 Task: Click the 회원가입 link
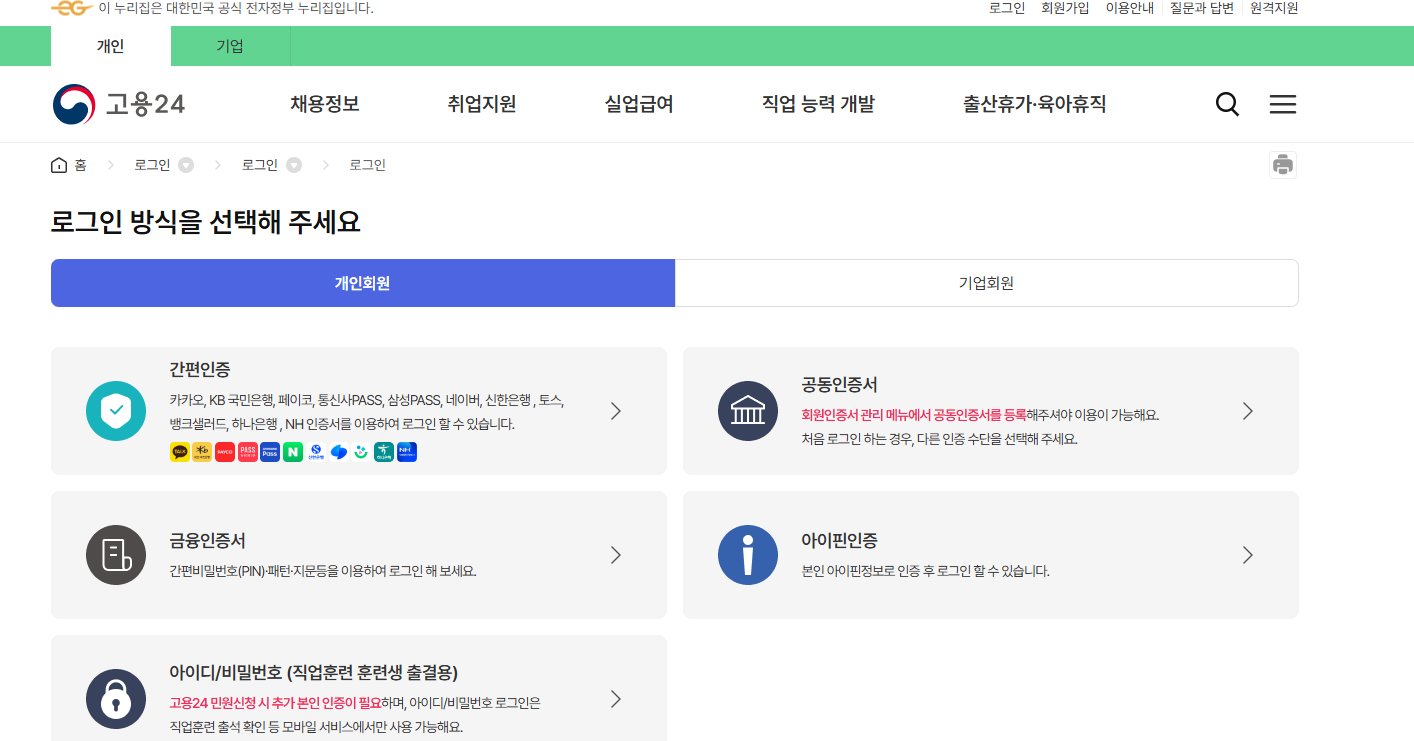pyautogui.click(x=1062, y=8)
